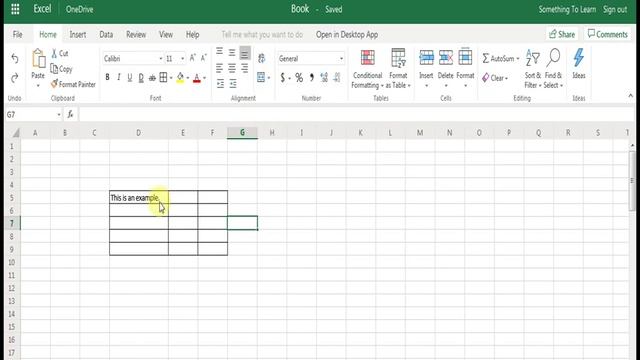640x360 pixels.
Task: Copy the selected cell
Action: click(61, 69)
